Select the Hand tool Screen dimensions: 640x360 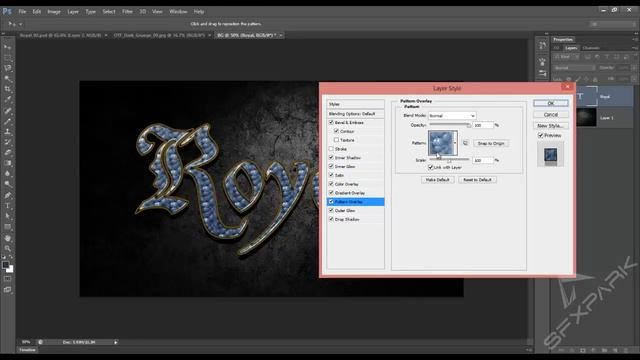[8, 238]
